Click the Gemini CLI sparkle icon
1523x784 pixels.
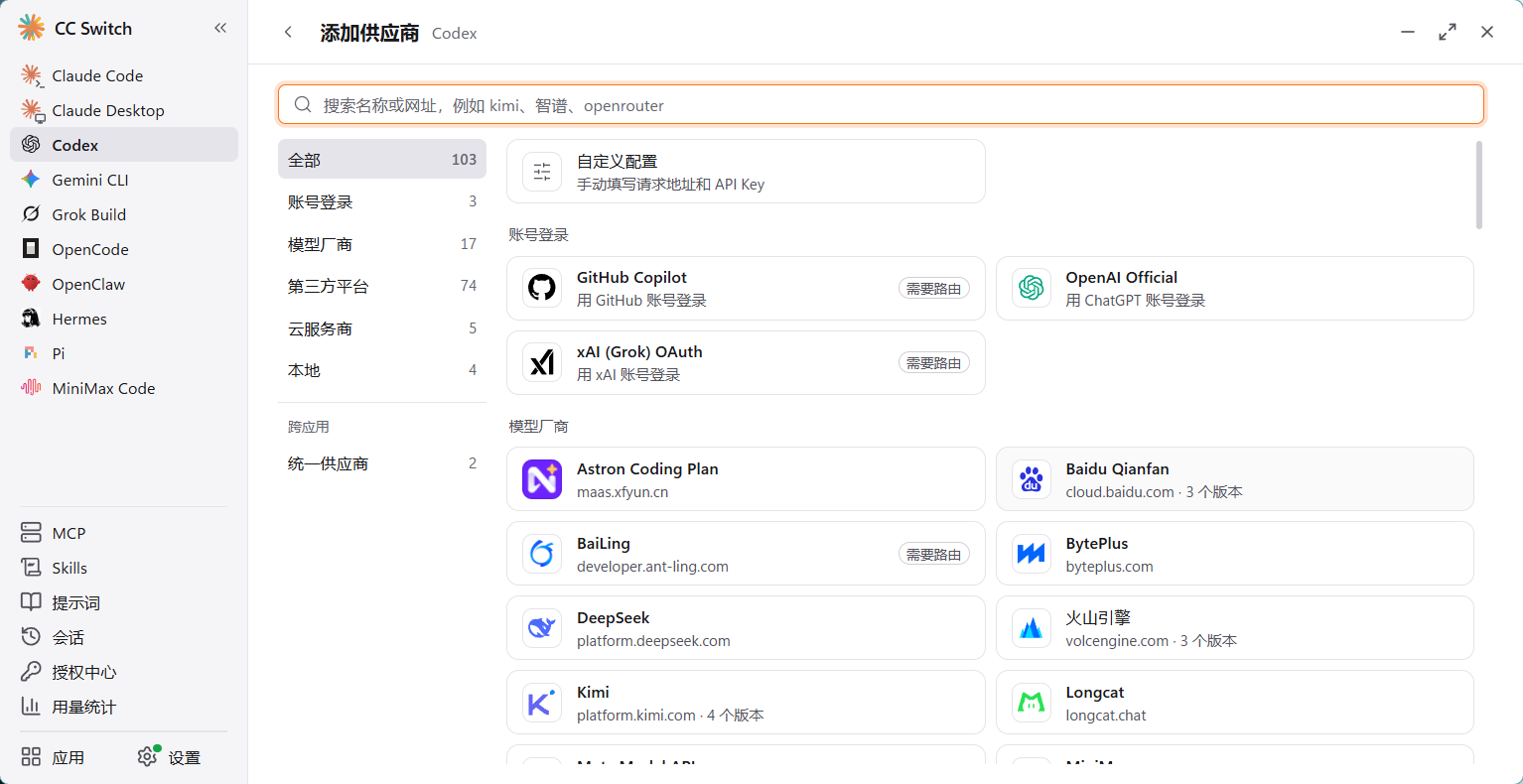click(31, 180)
